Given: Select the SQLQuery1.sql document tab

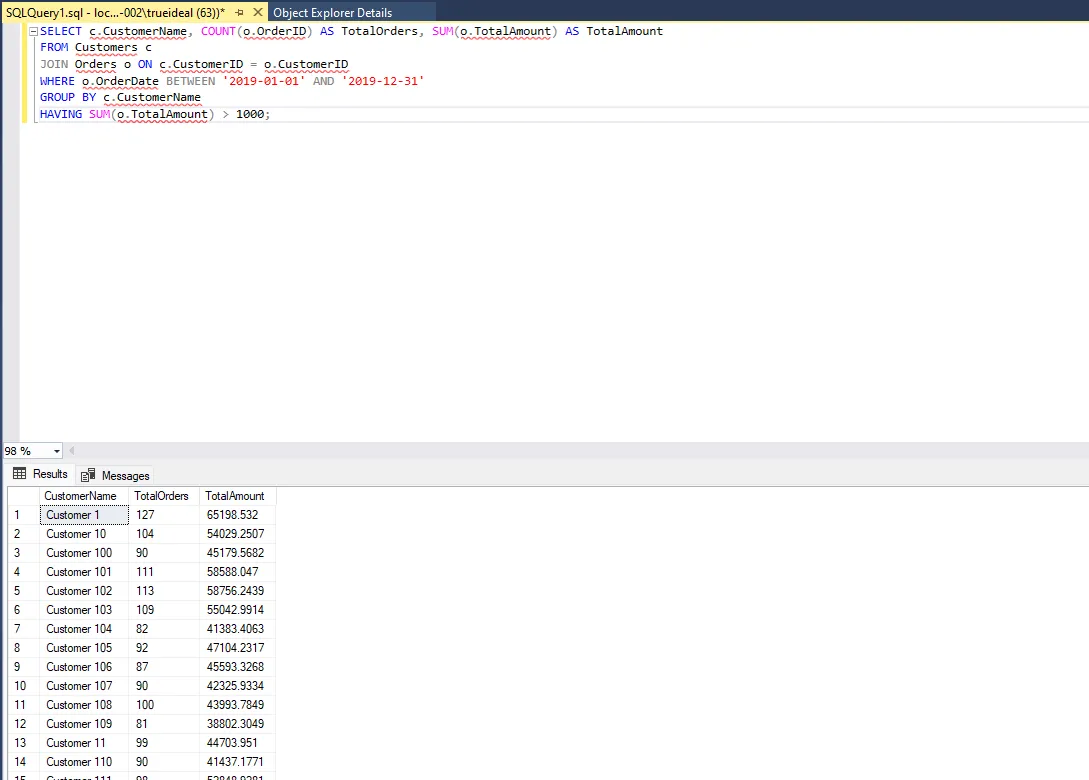Looking at the screenshot, I should coord(115,12).
